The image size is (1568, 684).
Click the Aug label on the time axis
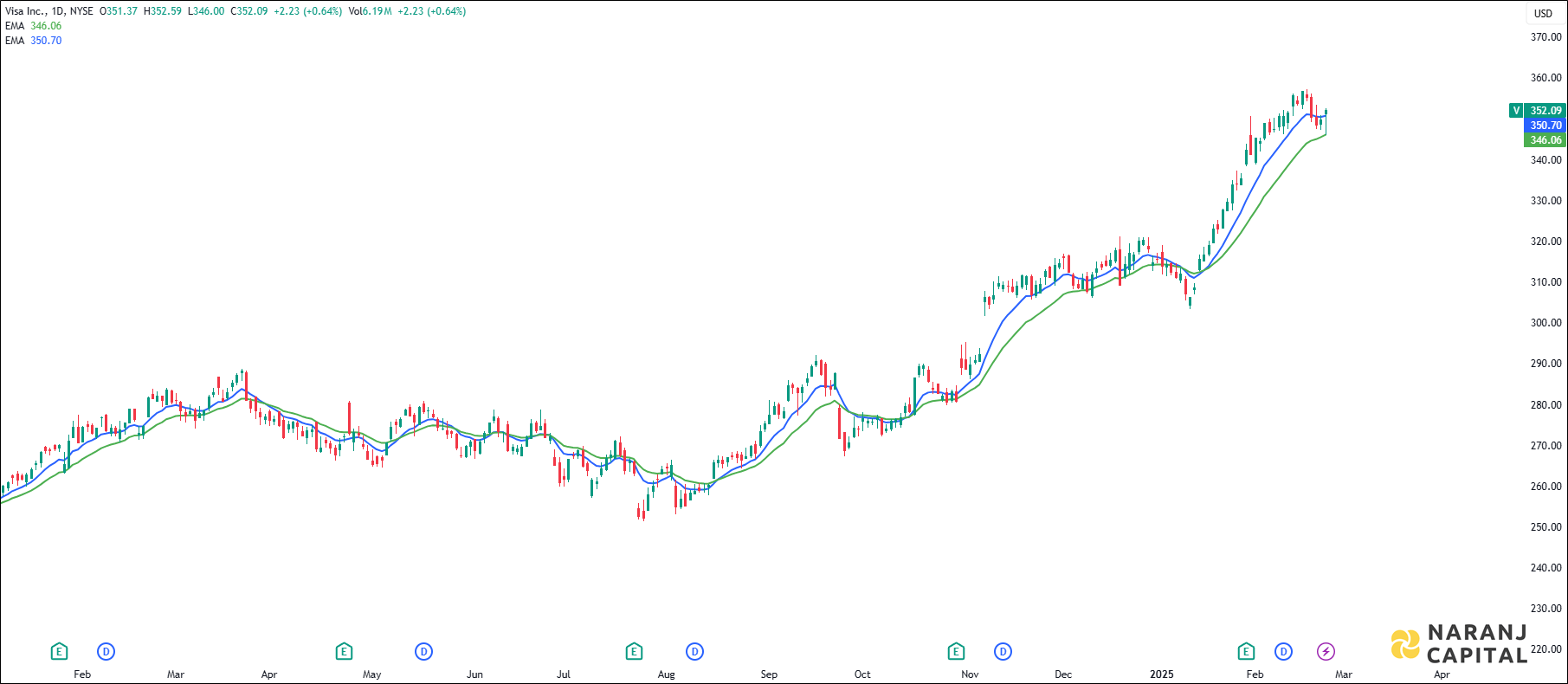[x=667, y=674]
